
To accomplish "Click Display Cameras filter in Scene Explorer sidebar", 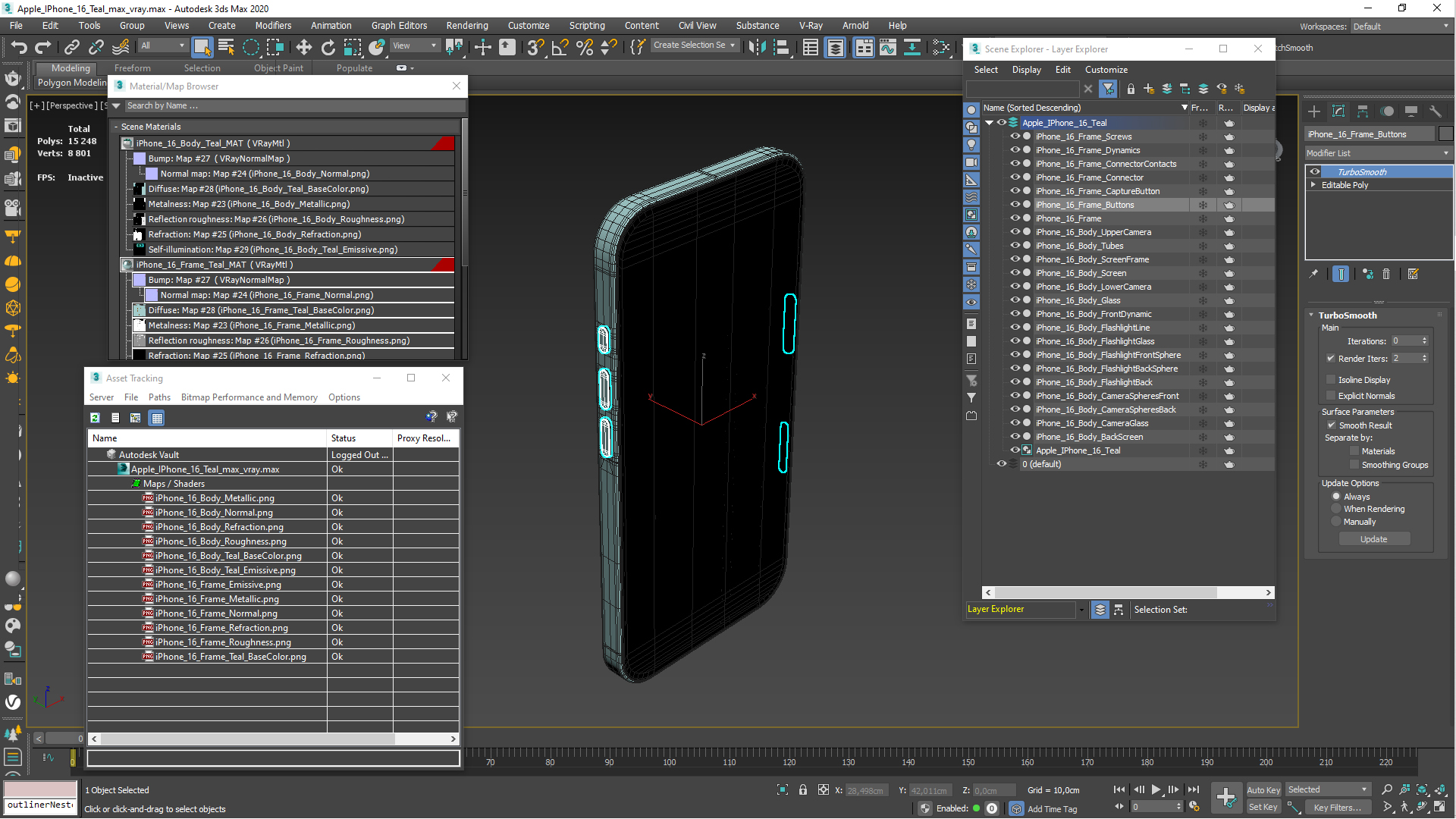I will click(x=971, y=162).
